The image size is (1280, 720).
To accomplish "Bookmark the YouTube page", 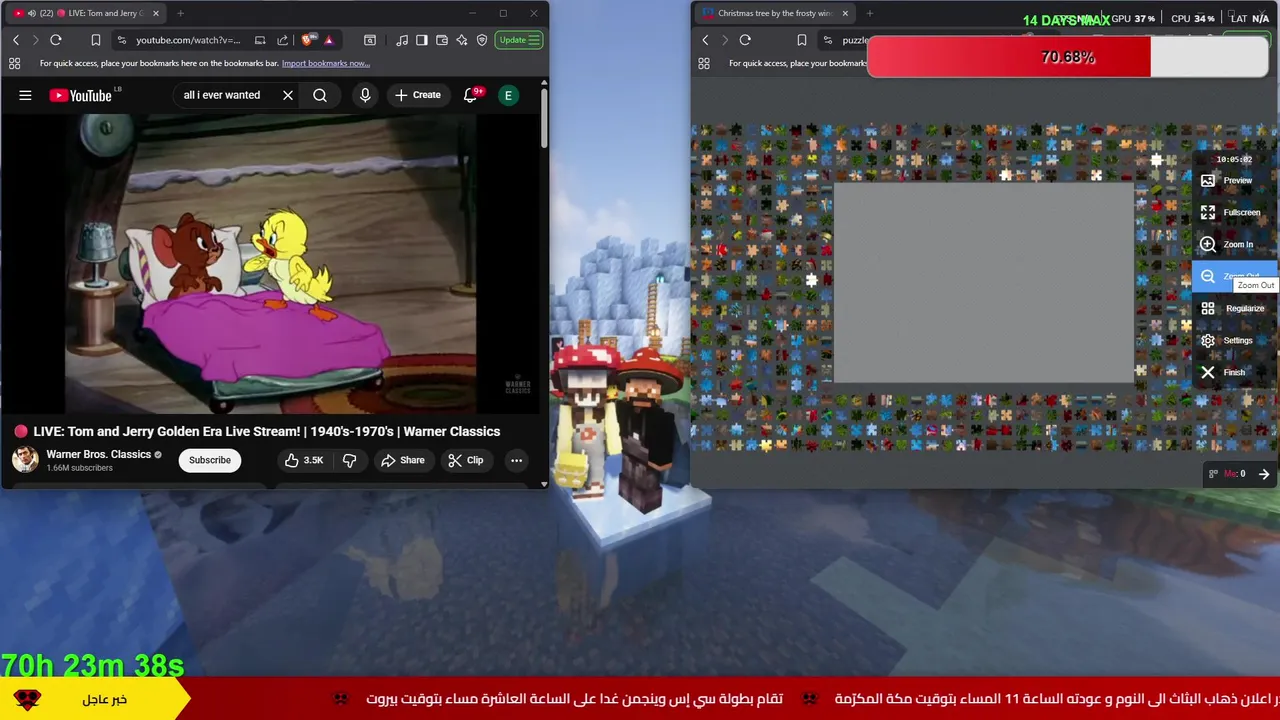I will point(95,40).
